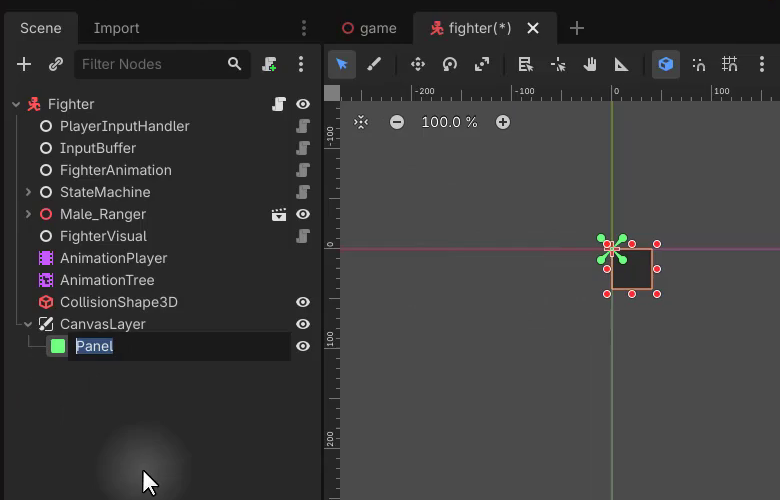
Task: Toggle visibility of the Panel node
Action: [303, 346]
